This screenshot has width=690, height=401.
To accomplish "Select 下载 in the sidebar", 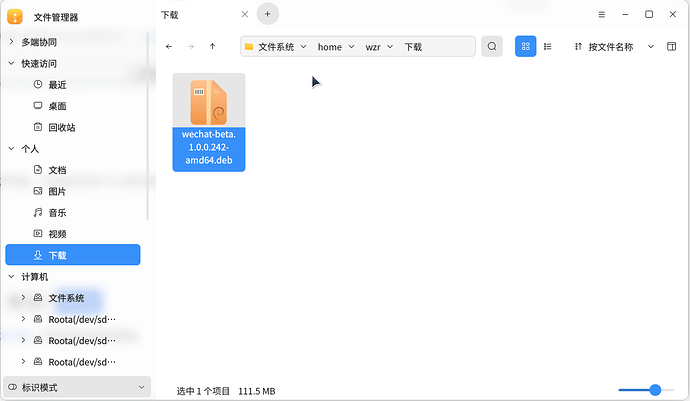I will [73, 255].
